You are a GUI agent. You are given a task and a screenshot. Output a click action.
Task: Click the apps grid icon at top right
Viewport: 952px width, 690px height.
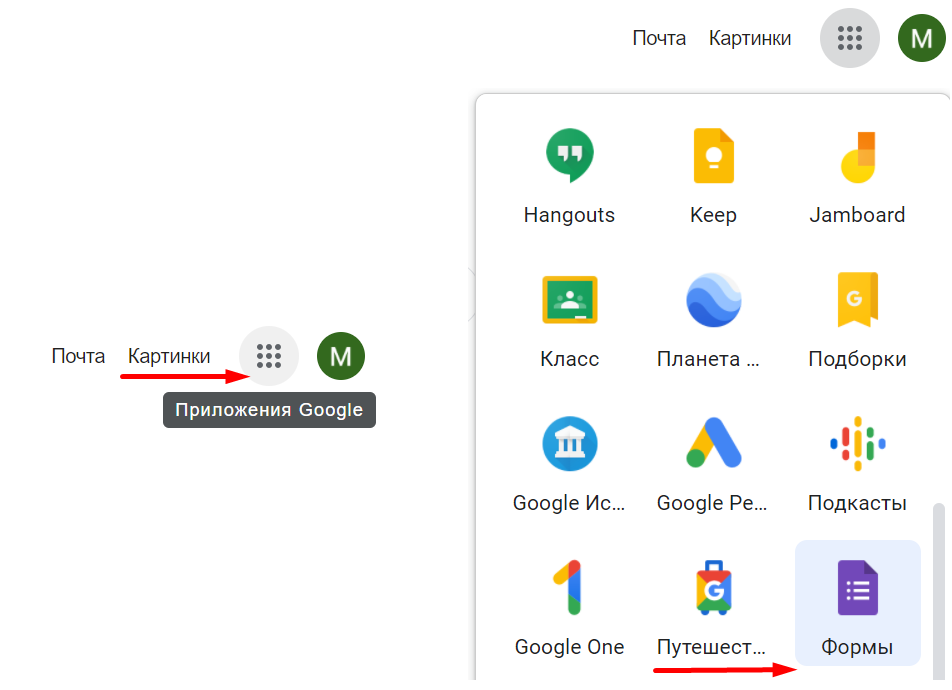849,38
